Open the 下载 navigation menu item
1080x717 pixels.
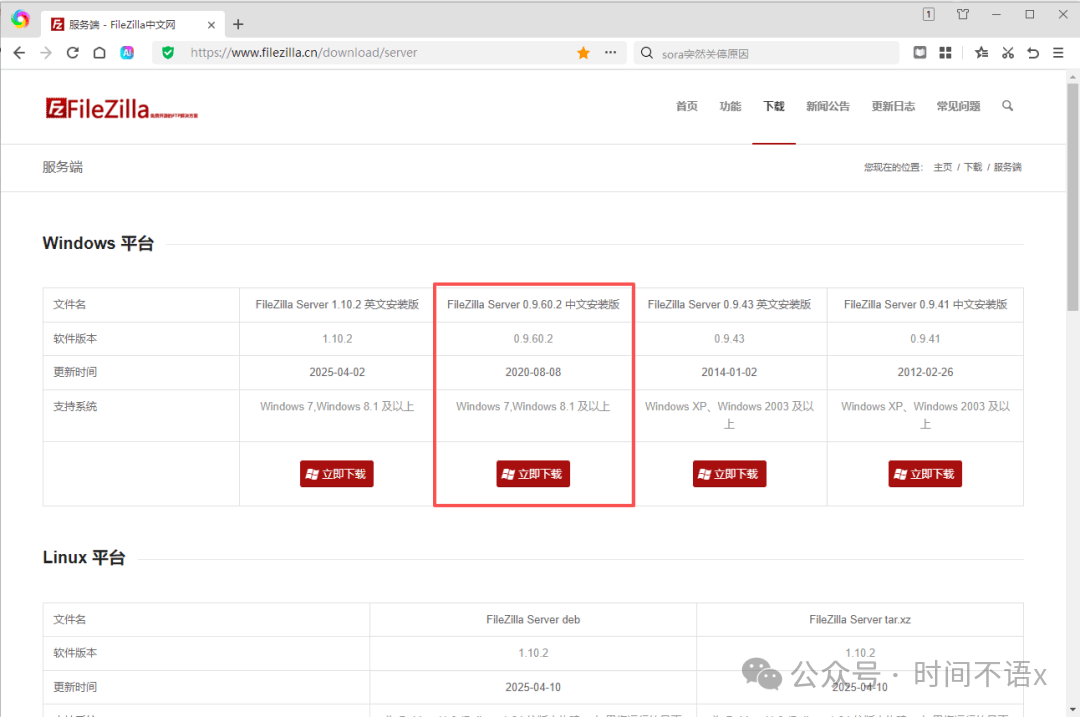(x=773, y=106)
